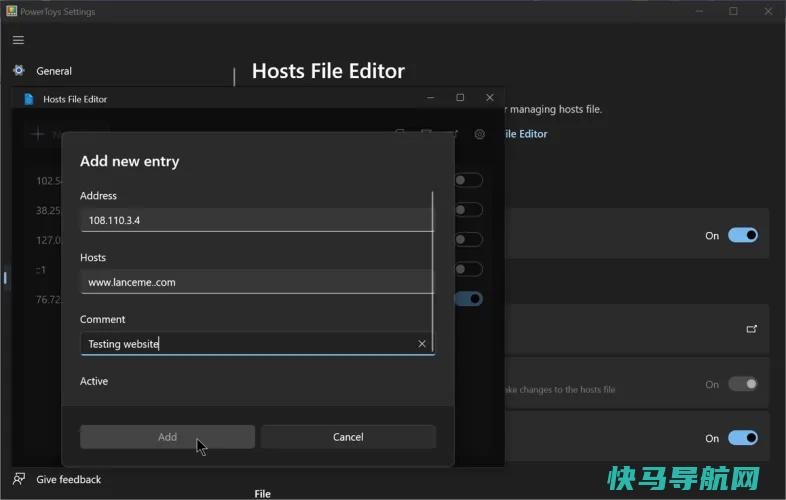Disable the active switch on the 76.72 row

469,299
